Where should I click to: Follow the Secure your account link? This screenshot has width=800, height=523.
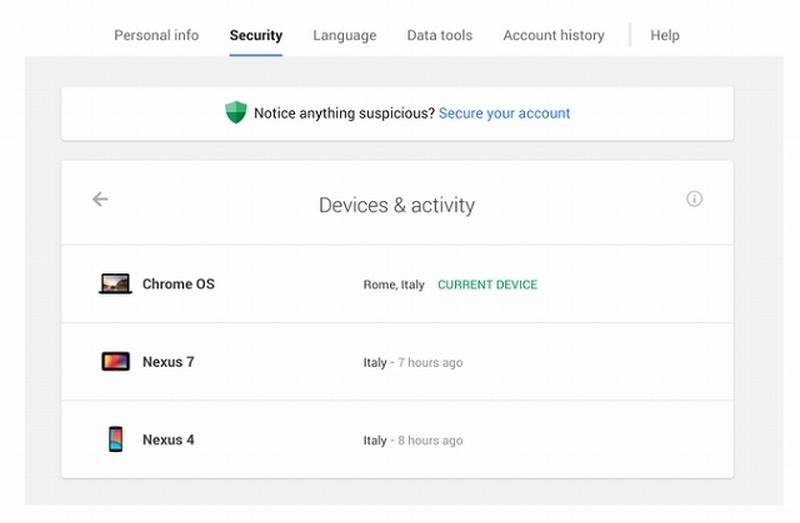[x=504, y=113]
